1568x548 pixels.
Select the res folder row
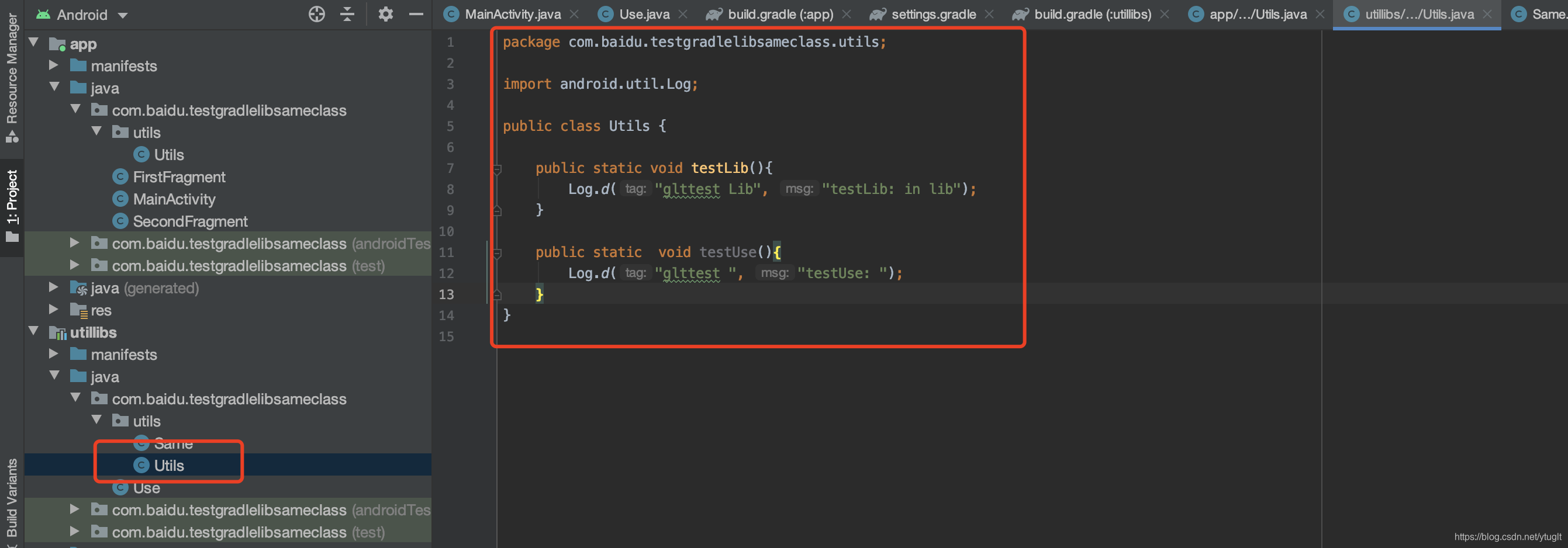pyautogui.click(x=227, y=310)
